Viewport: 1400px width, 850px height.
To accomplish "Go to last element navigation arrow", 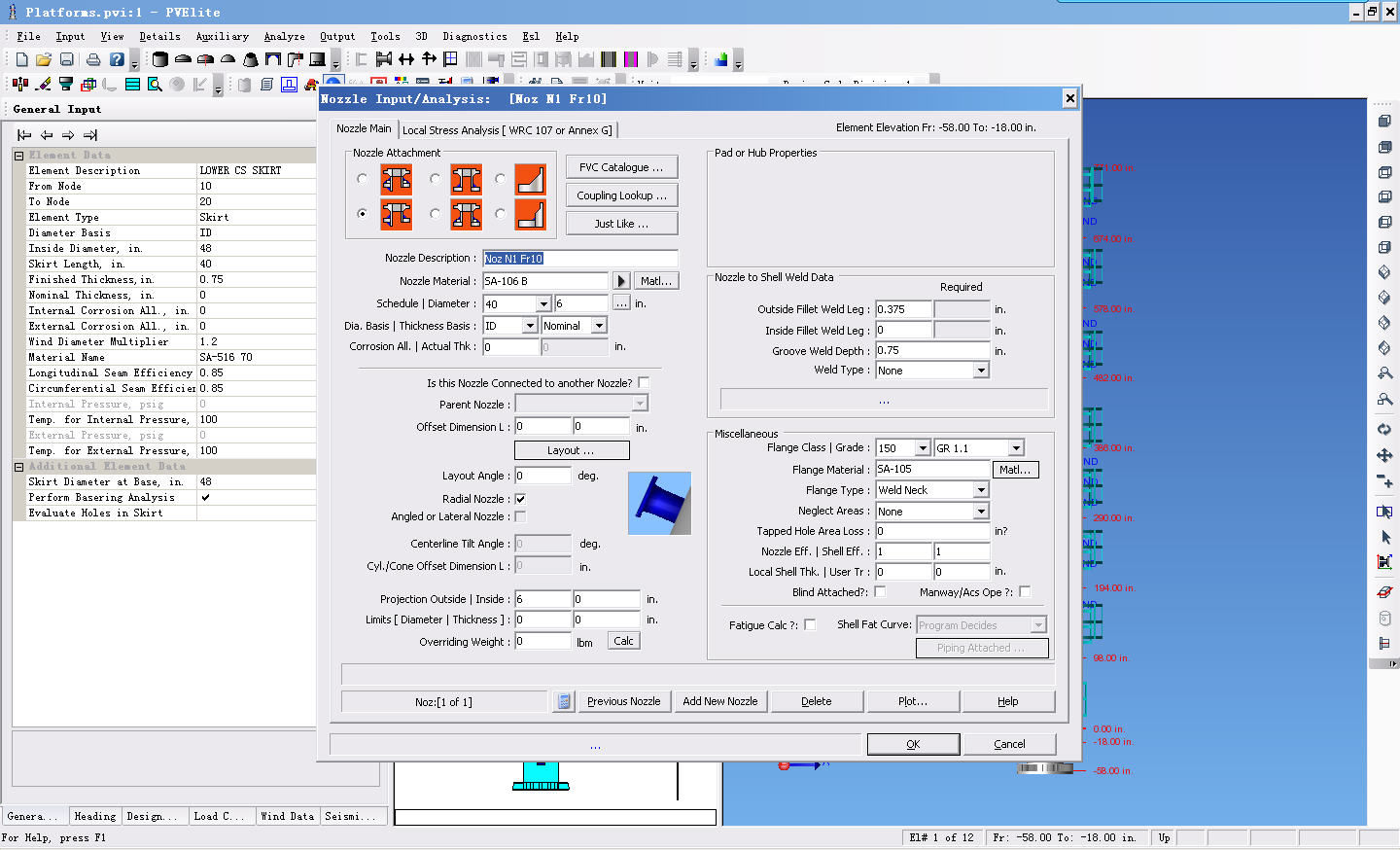I will [90, 135].
